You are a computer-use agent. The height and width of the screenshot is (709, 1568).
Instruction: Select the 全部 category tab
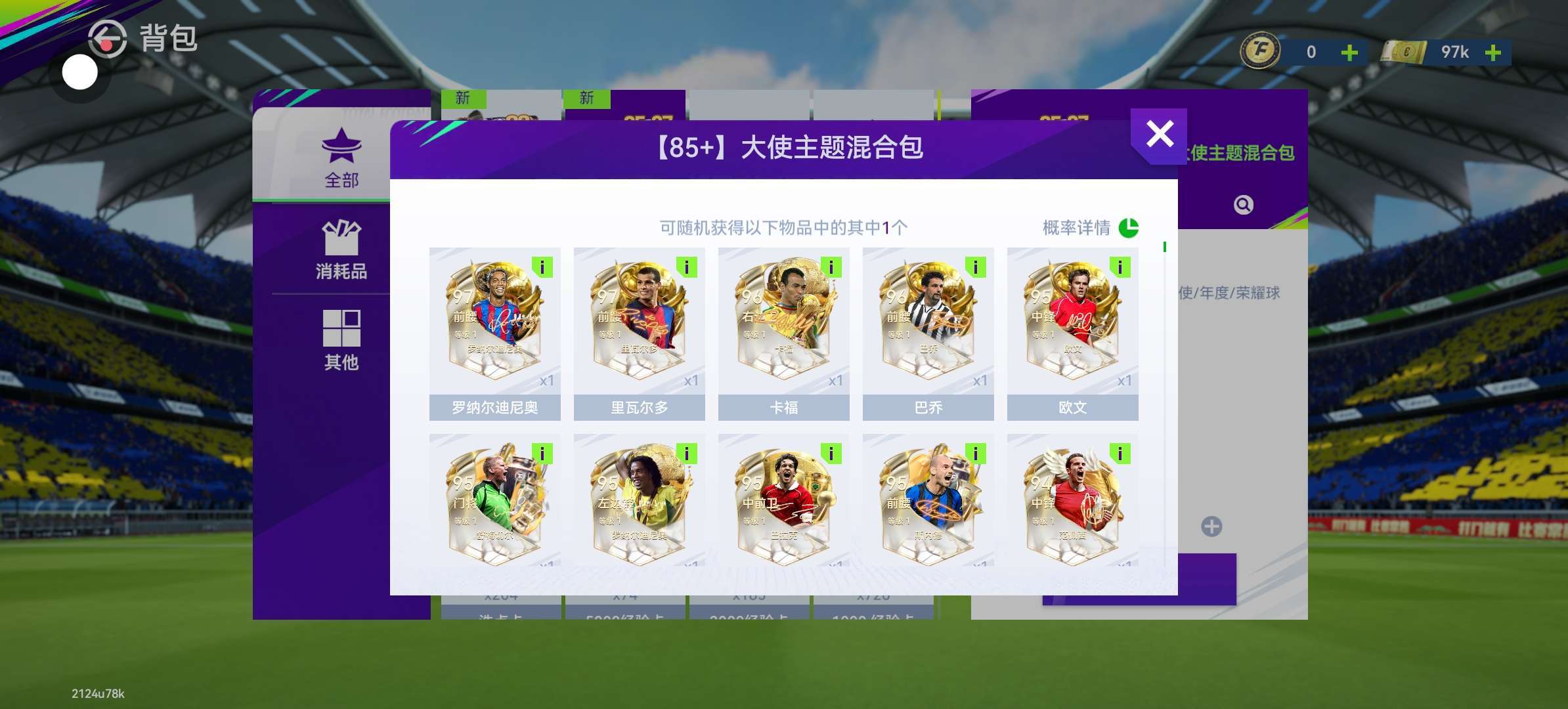click(341, 158)
